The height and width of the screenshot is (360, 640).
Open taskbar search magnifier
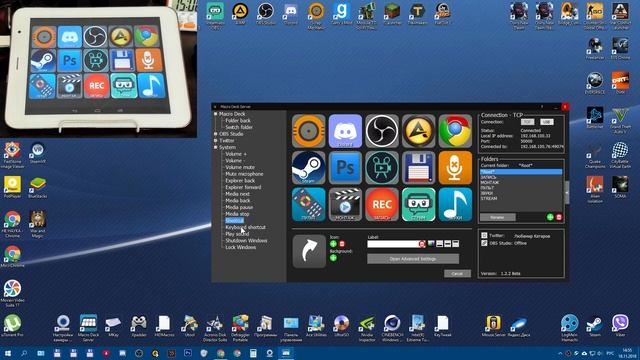[x=24, y=353]
